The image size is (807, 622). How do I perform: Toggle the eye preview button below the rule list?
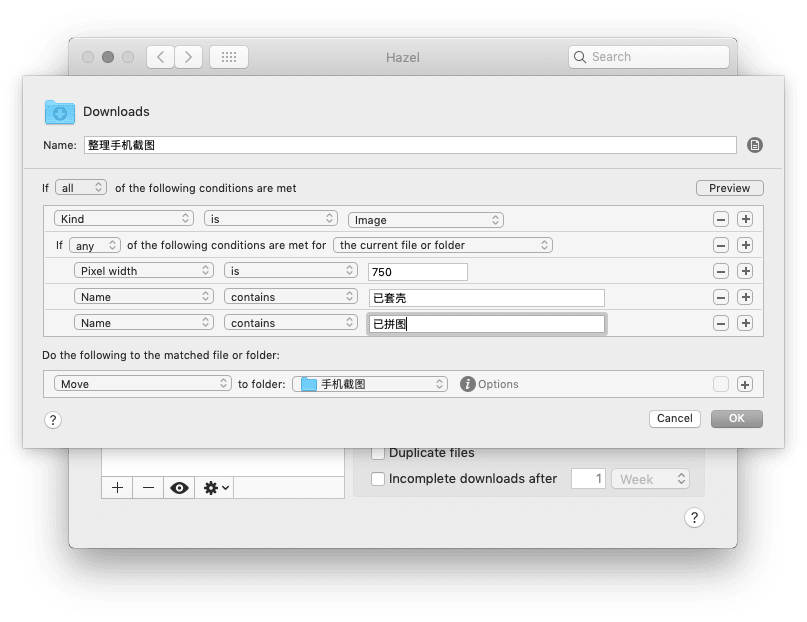[x=179, y=487]
